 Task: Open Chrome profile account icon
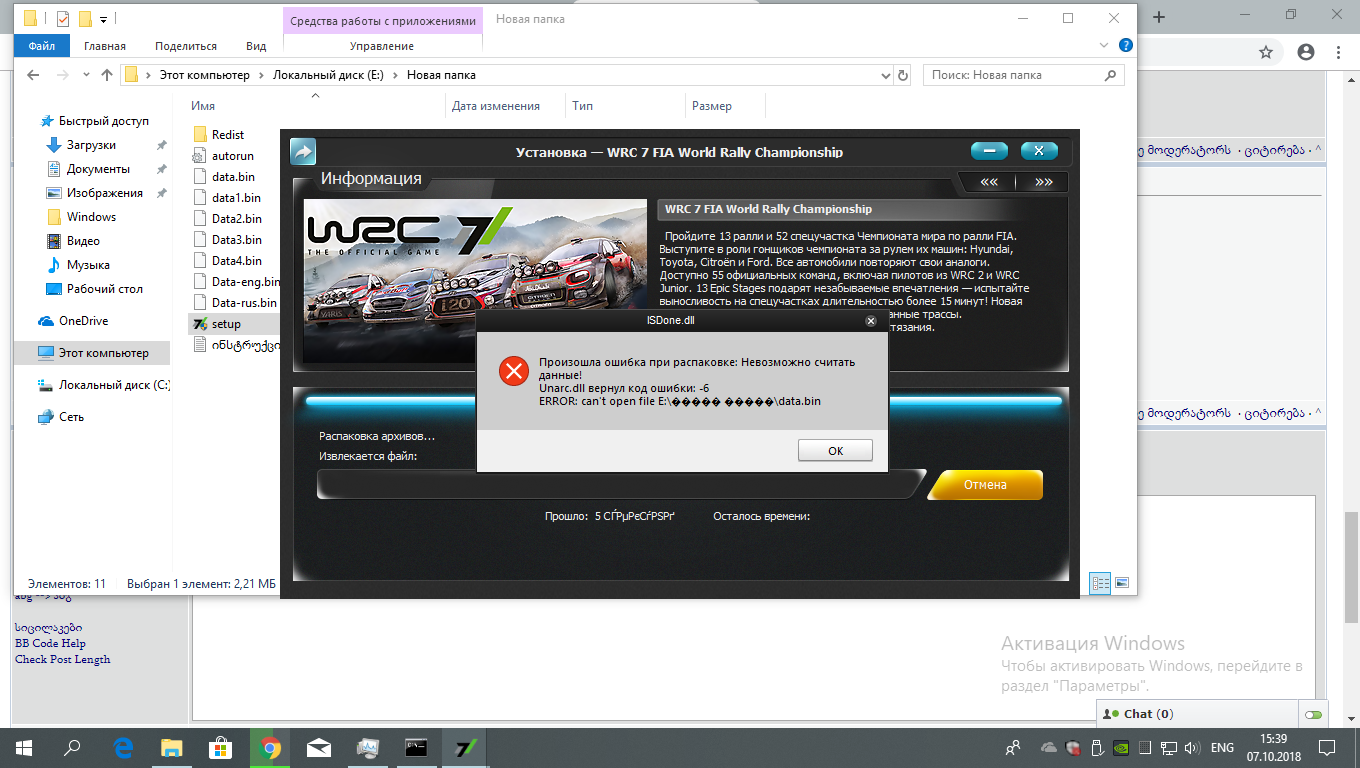tap(1305, 51)
